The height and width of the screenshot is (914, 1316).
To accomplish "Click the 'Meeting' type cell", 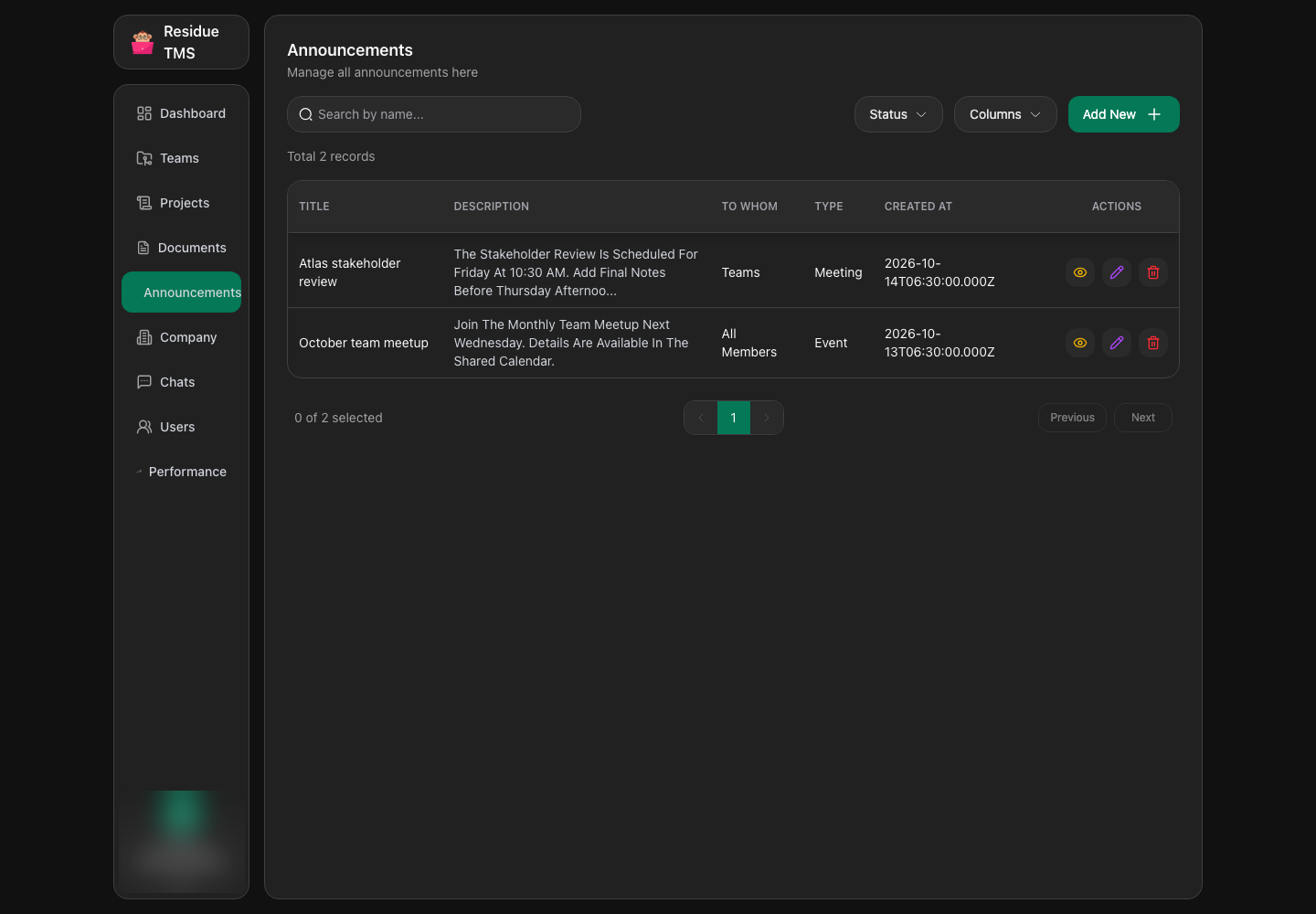I will click(838, 272).
